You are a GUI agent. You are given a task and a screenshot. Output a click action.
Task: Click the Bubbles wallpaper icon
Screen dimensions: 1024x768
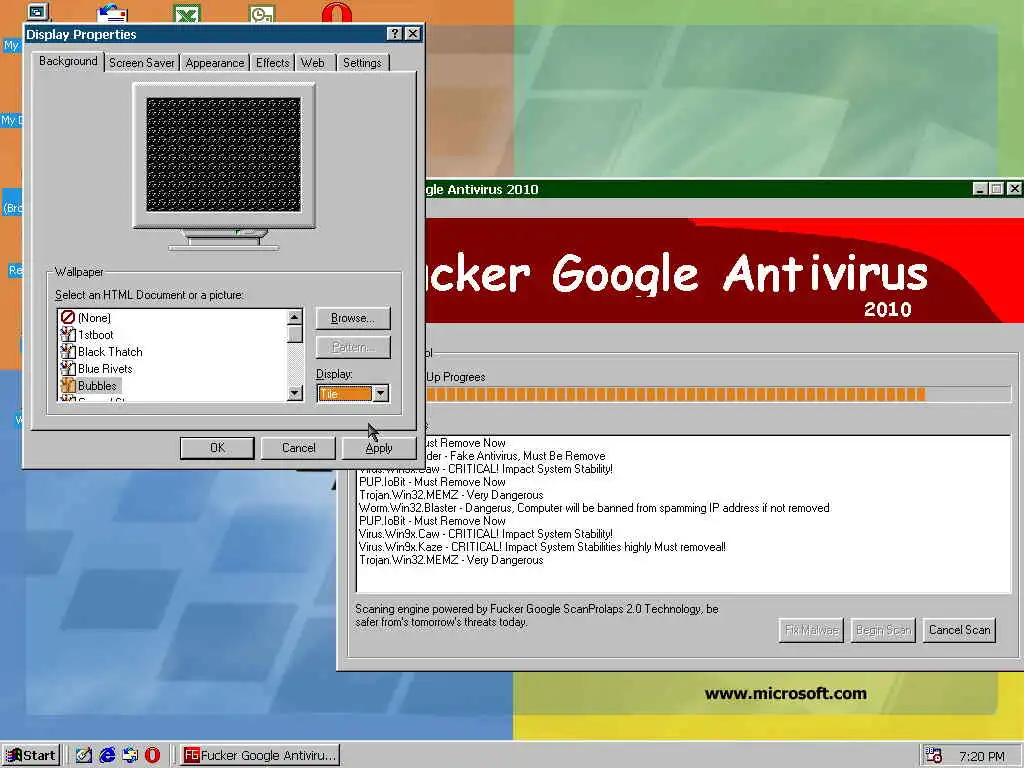pos(68,385)
